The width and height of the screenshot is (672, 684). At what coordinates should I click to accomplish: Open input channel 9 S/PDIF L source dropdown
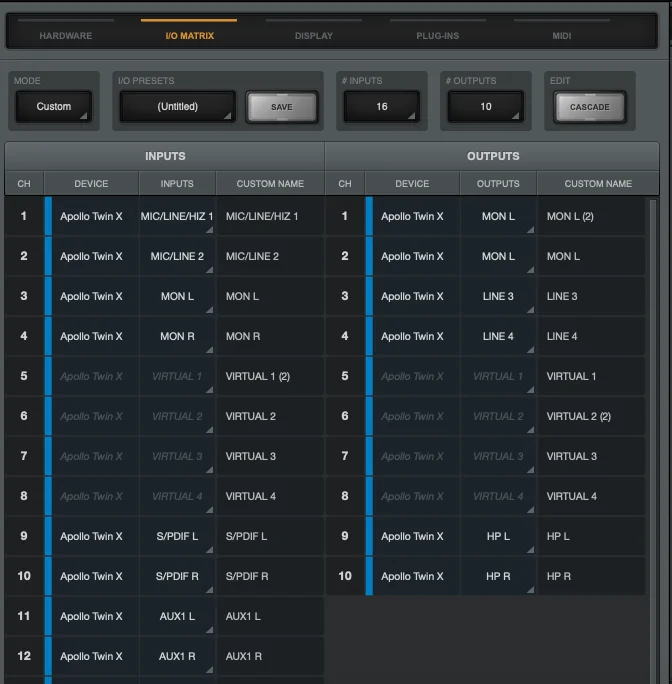pos(177,536)
